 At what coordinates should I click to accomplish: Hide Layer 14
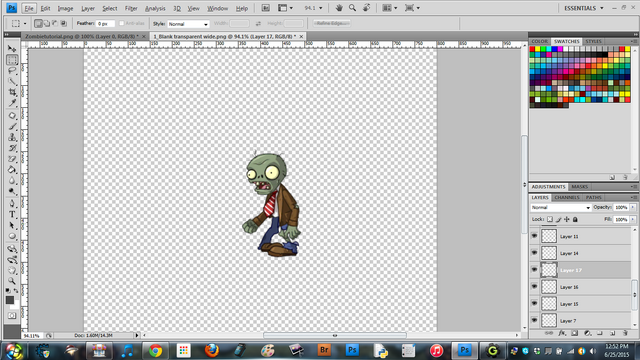[x=534, y=253]
